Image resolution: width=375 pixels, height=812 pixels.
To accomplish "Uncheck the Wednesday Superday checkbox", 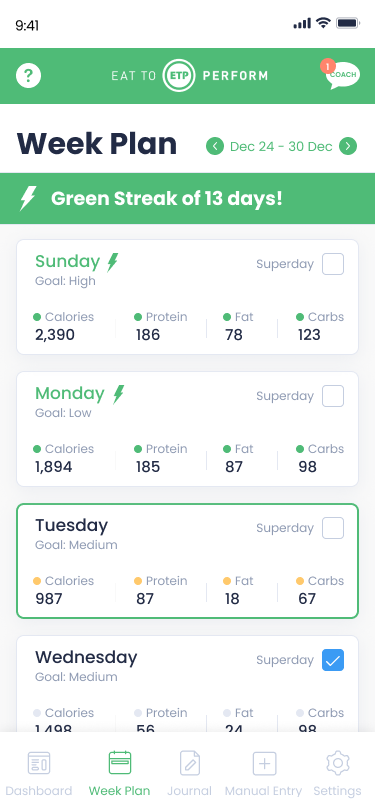I will (x=333, y=660).
